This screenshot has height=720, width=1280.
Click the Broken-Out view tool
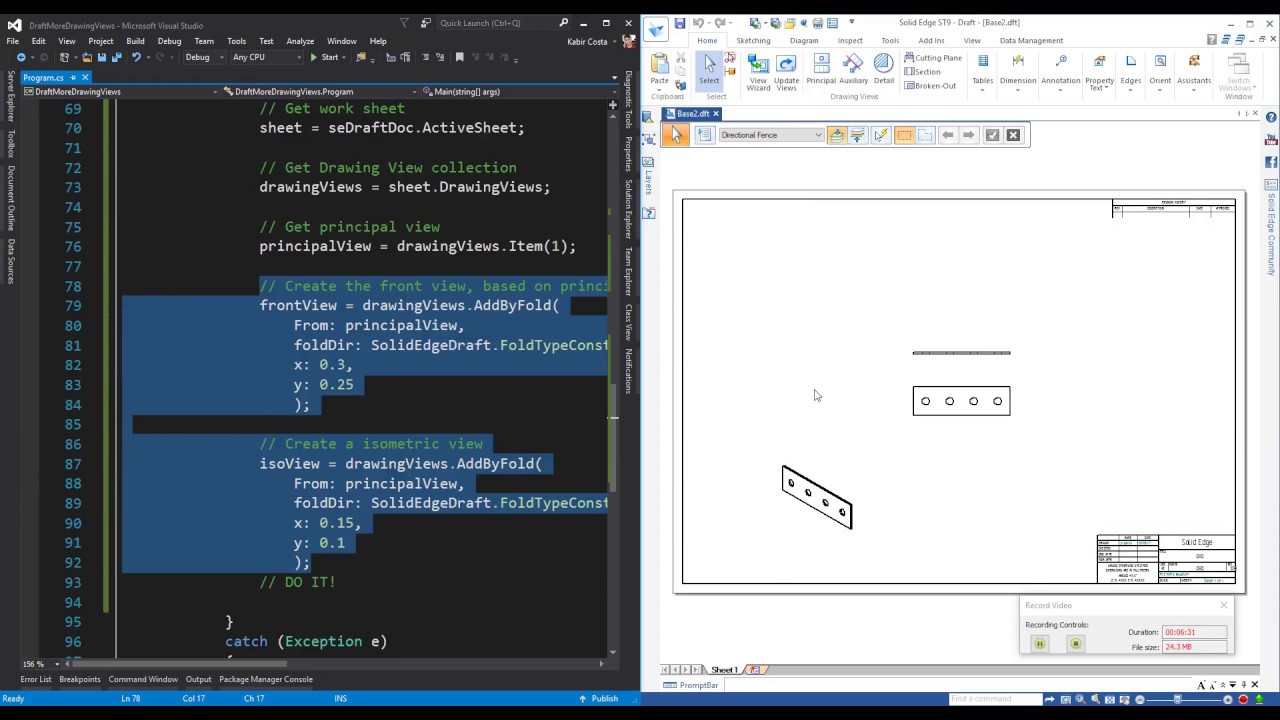tap(930, 86)
